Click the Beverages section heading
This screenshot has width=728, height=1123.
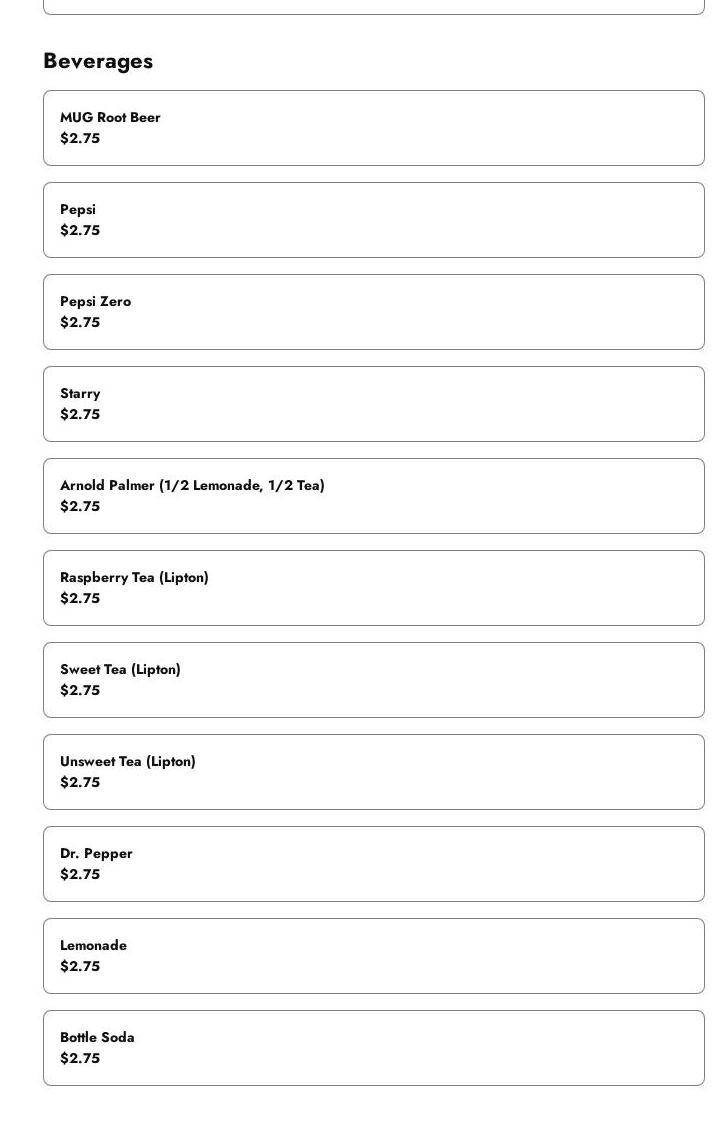click(x=98, y=61)
